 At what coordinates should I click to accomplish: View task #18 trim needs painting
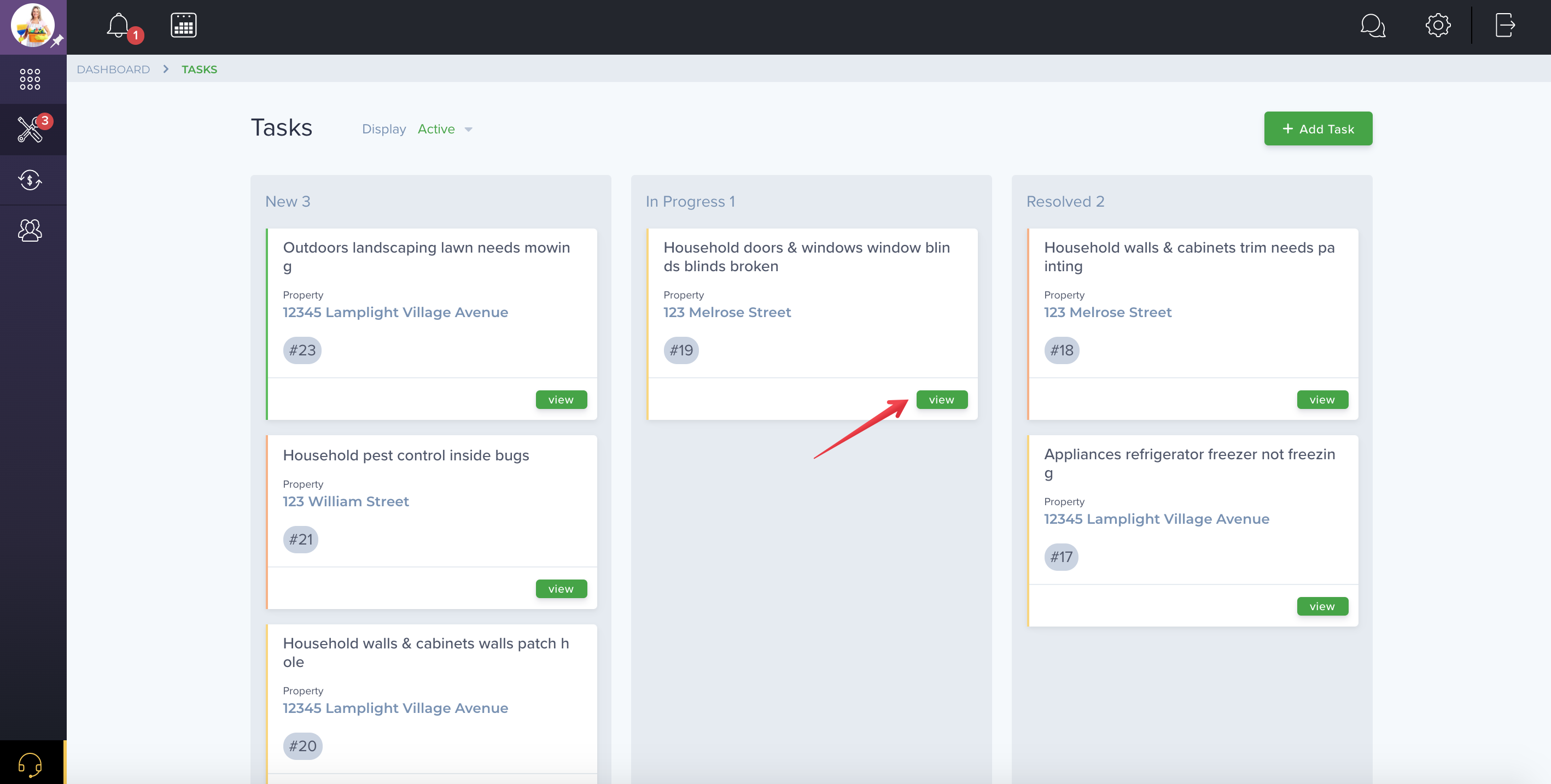[1322, 400]
